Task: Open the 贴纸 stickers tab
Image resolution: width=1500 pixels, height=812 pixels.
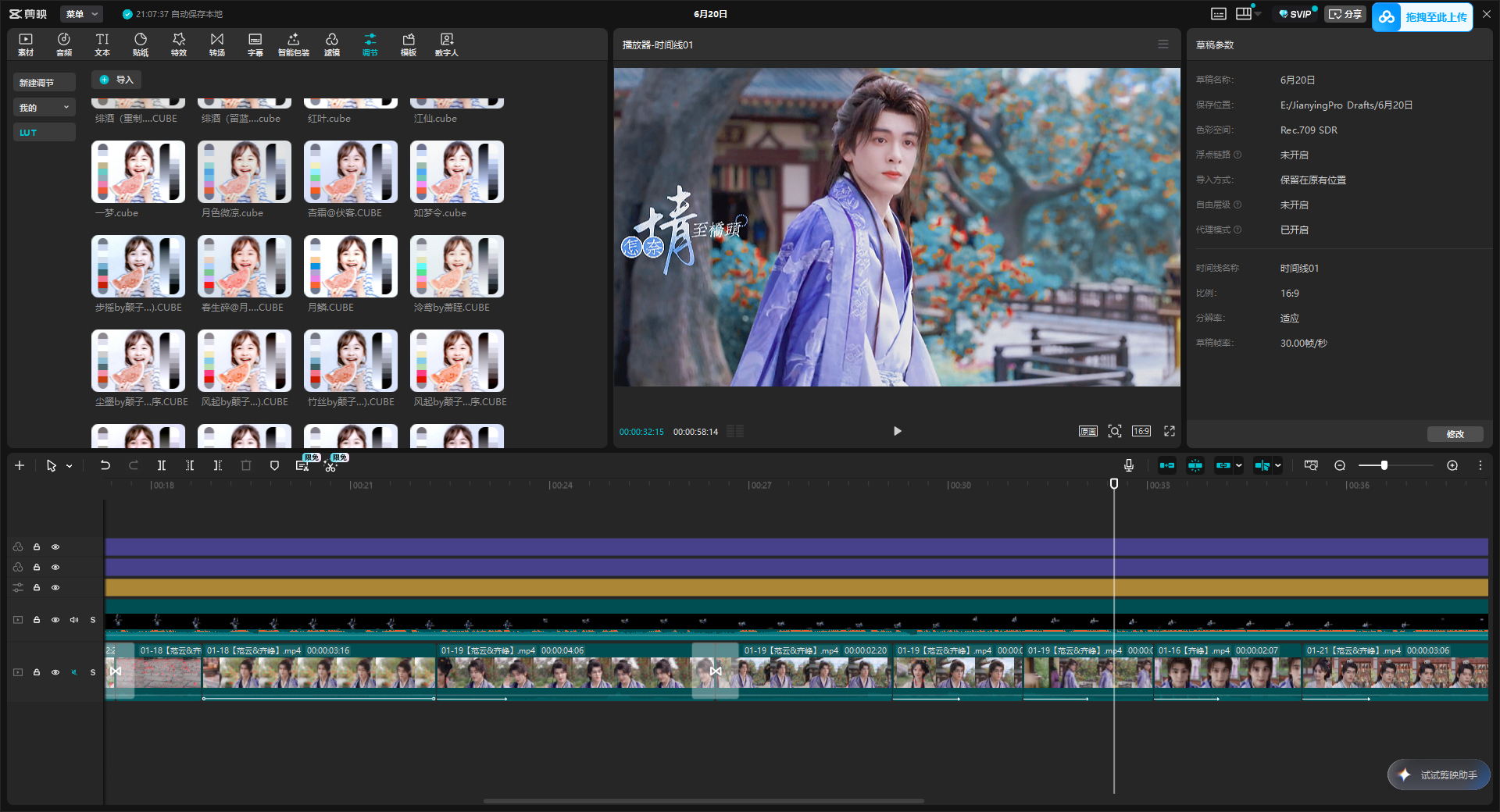Action: click(x=141, y=45)
